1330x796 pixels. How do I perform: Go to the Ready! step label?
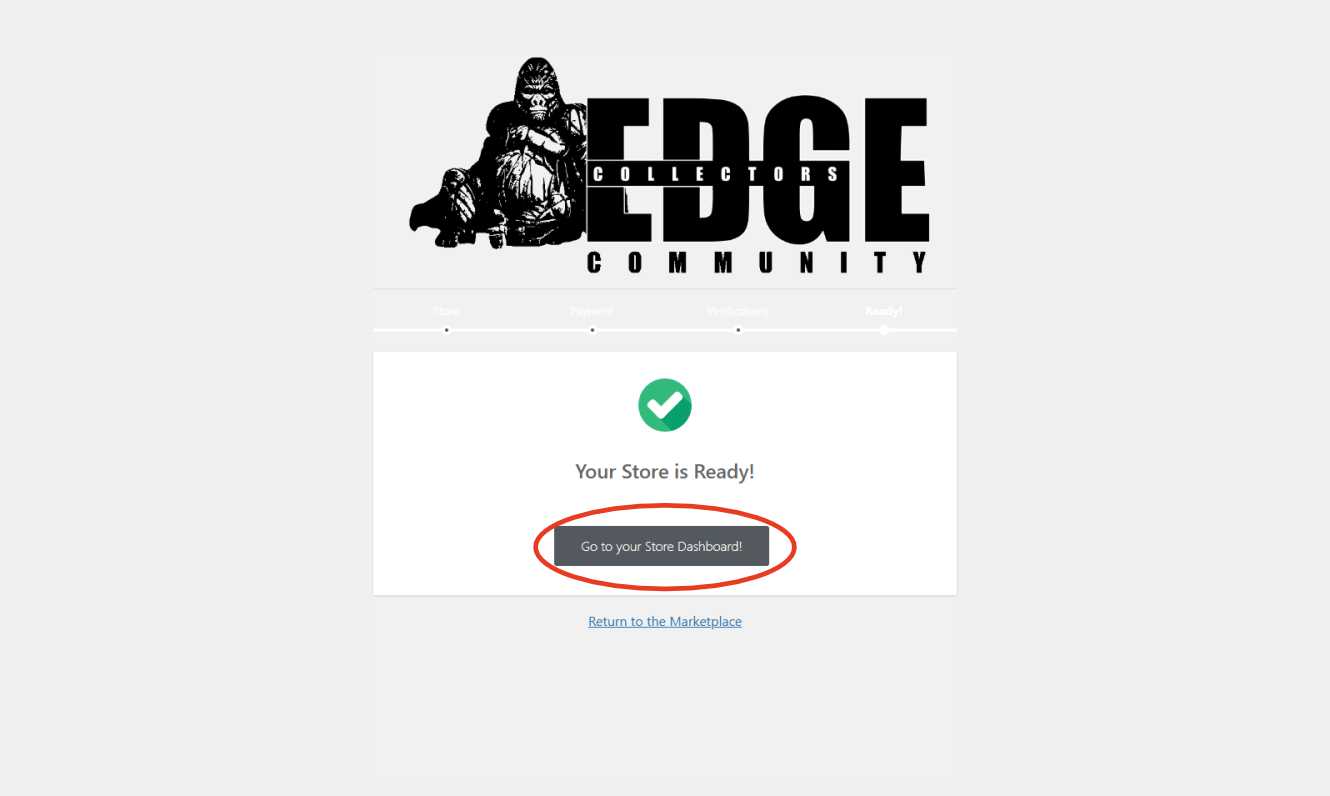click(x=884, y=311)
